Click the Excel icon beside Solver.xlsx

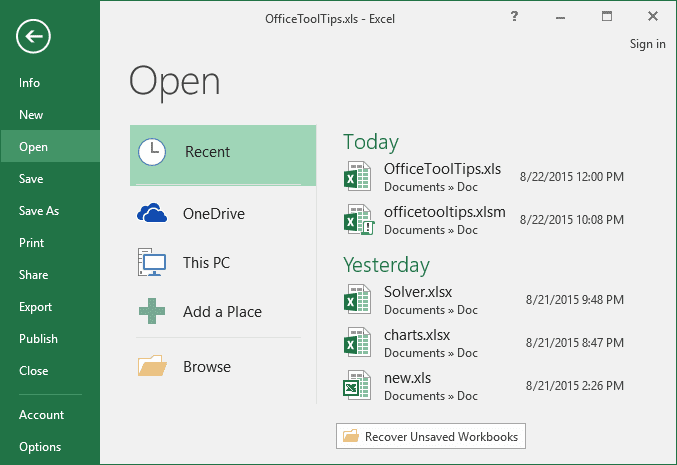click(357, 299)
